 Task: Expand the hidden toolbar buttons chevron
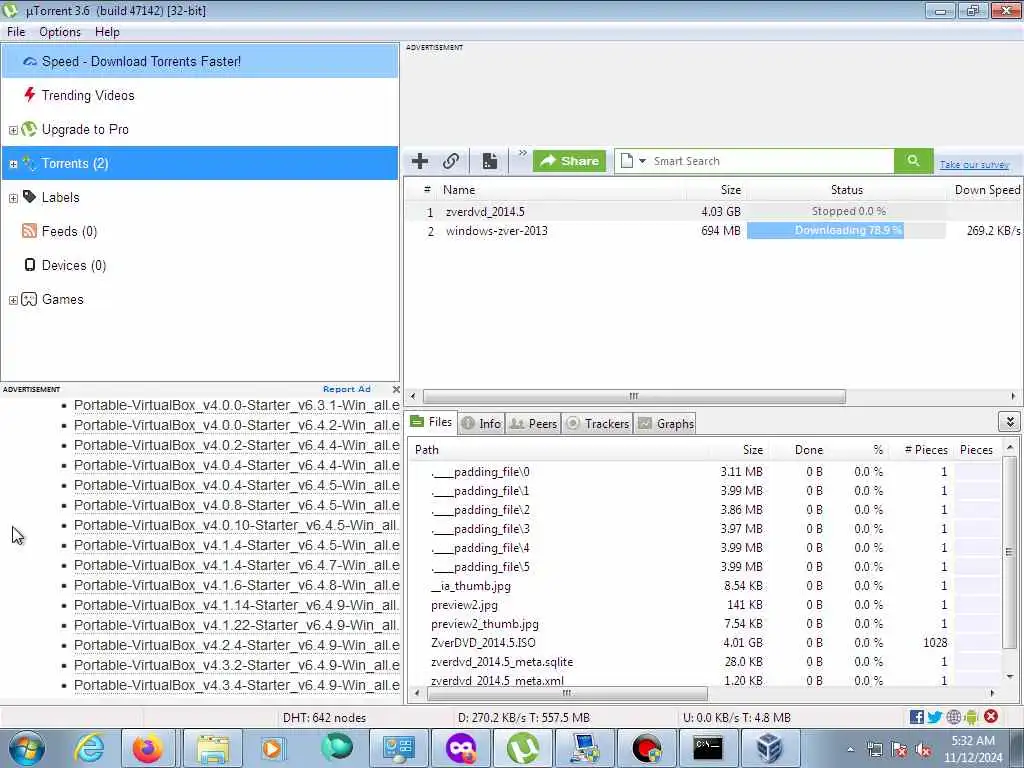click(522, 153)
